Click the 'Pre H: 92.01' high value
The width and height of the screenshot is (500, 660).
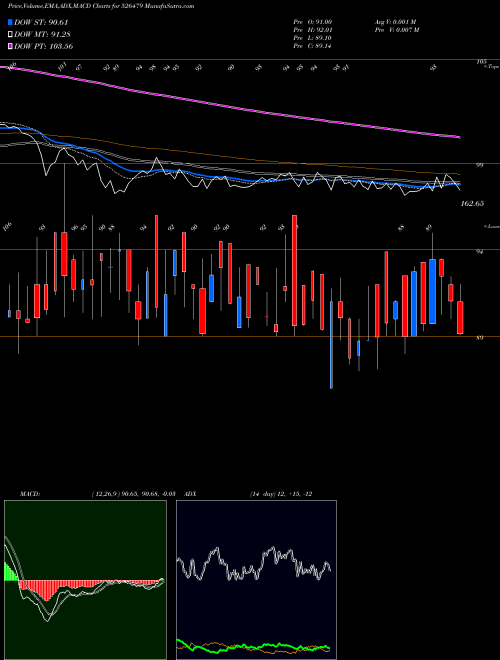click(x=313, y=30)
